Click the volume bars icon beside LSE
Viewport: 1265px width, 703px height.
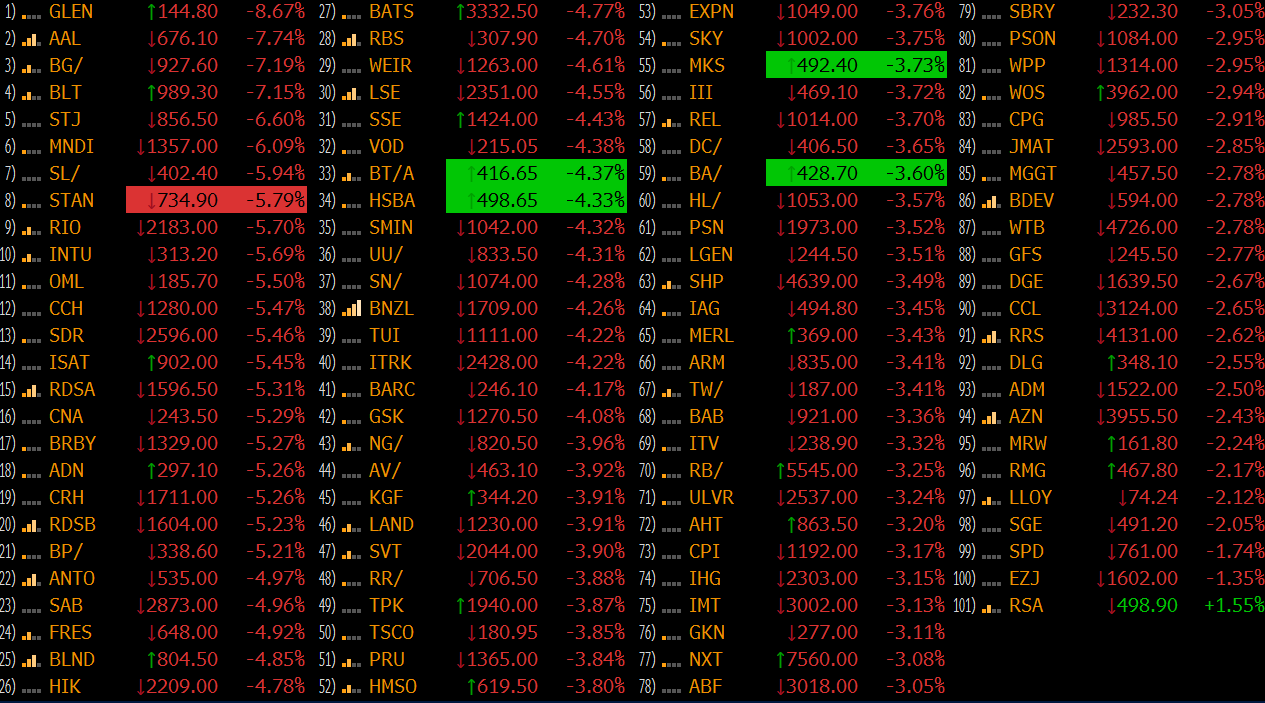click(351, 93)
